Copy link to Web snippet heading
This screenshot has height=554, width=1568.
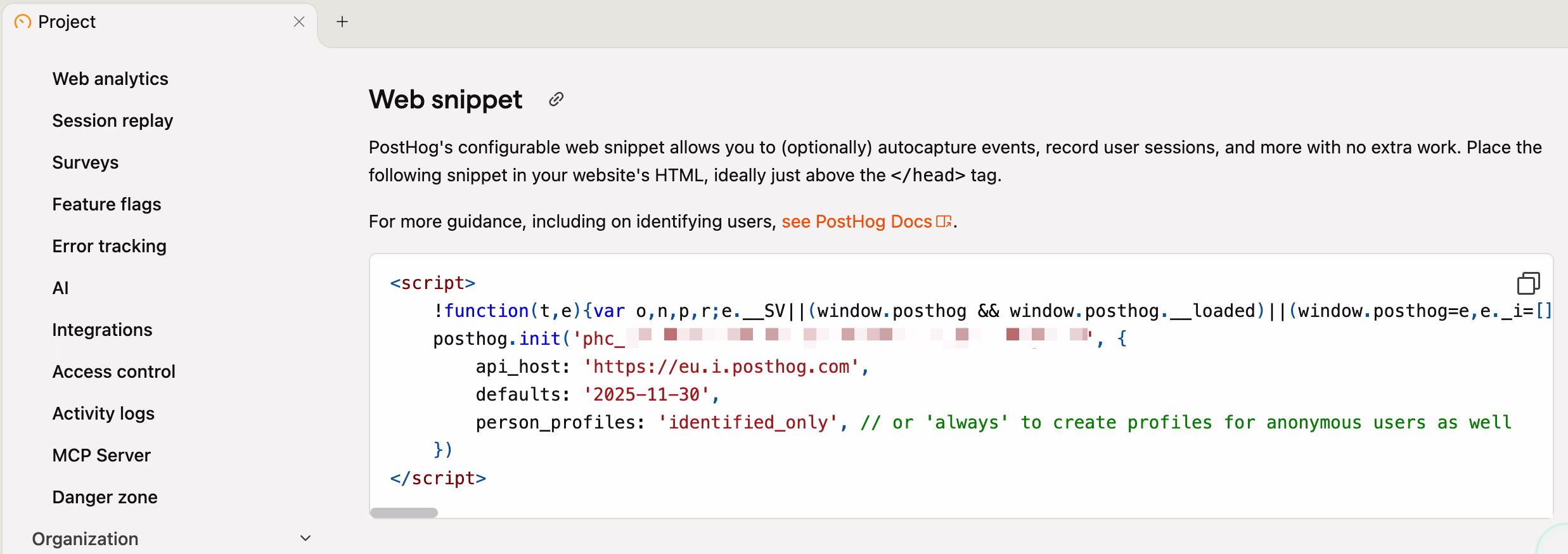pos(556,100)
